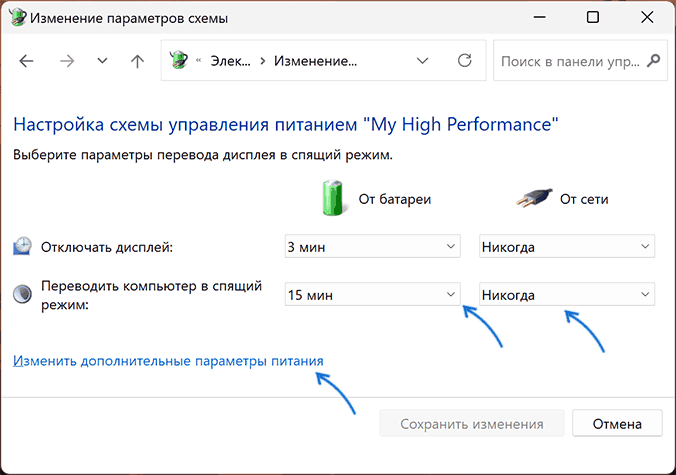Refresh the page with the reload icon

pos(464,61)
